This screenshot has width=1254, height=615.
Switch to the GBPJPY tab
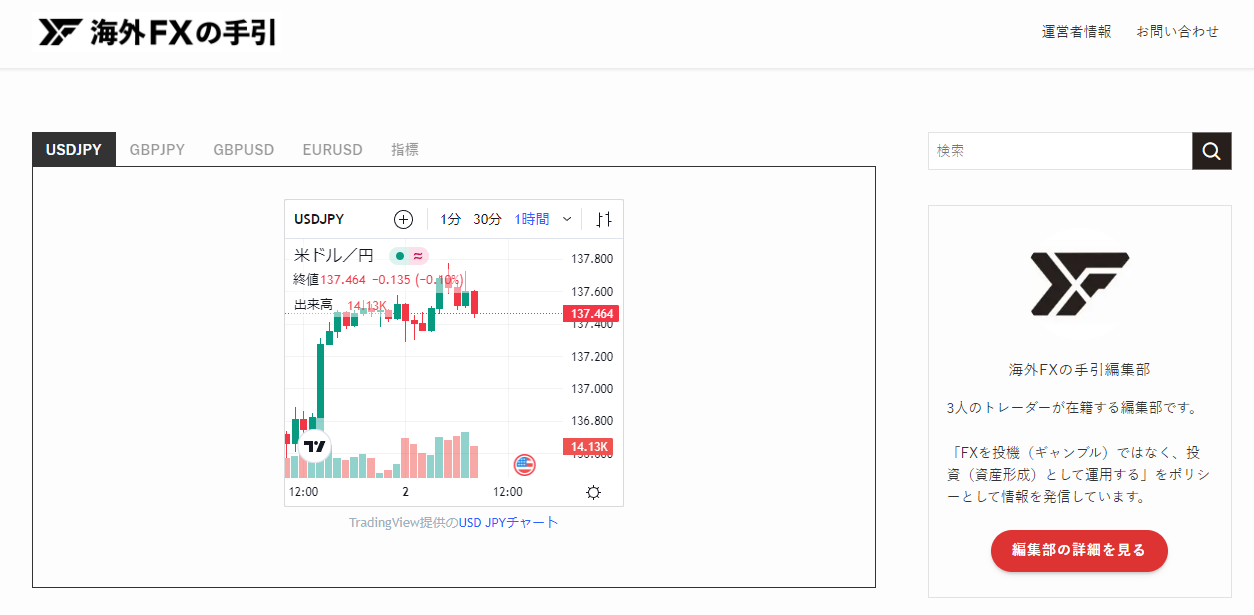point(157,150)
